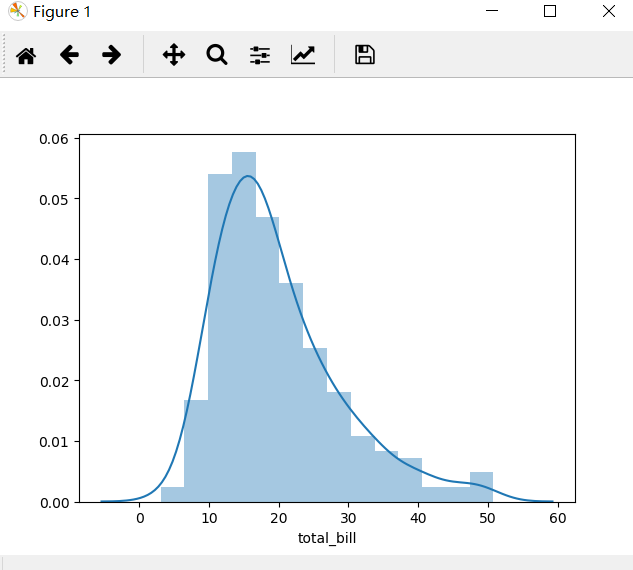Maximize the Figure 1 window
The width and height of the screenshot is (633, 570).
pos(550,11)
